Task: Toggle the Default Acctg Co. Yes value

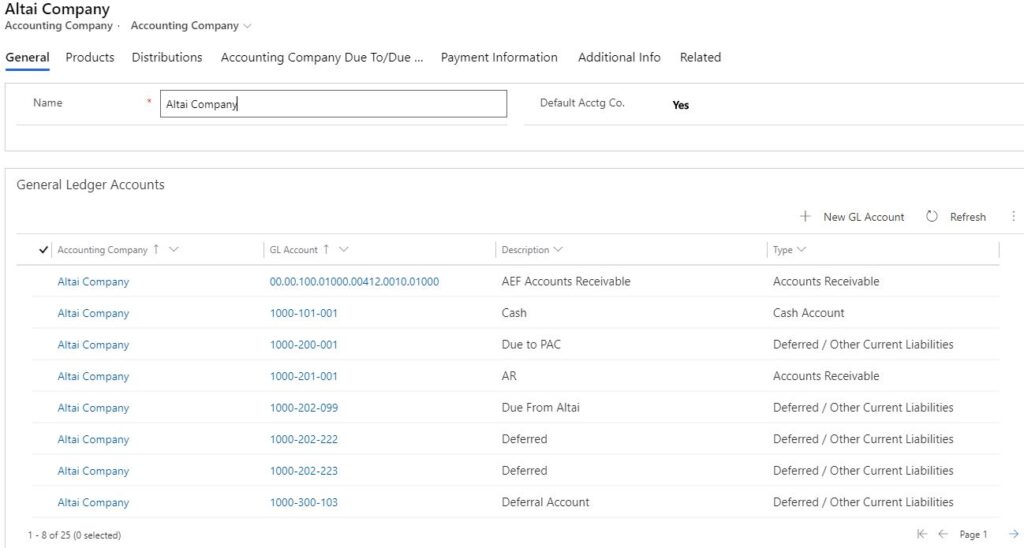Action: (680, 105)
